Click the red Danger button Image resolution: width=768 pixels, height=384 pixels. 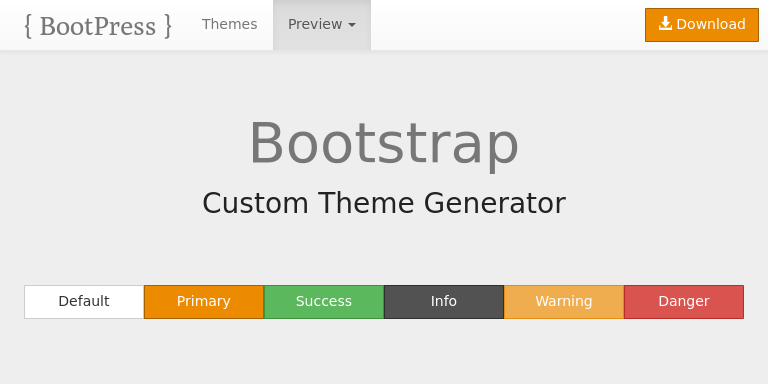(x=684, y=302)
